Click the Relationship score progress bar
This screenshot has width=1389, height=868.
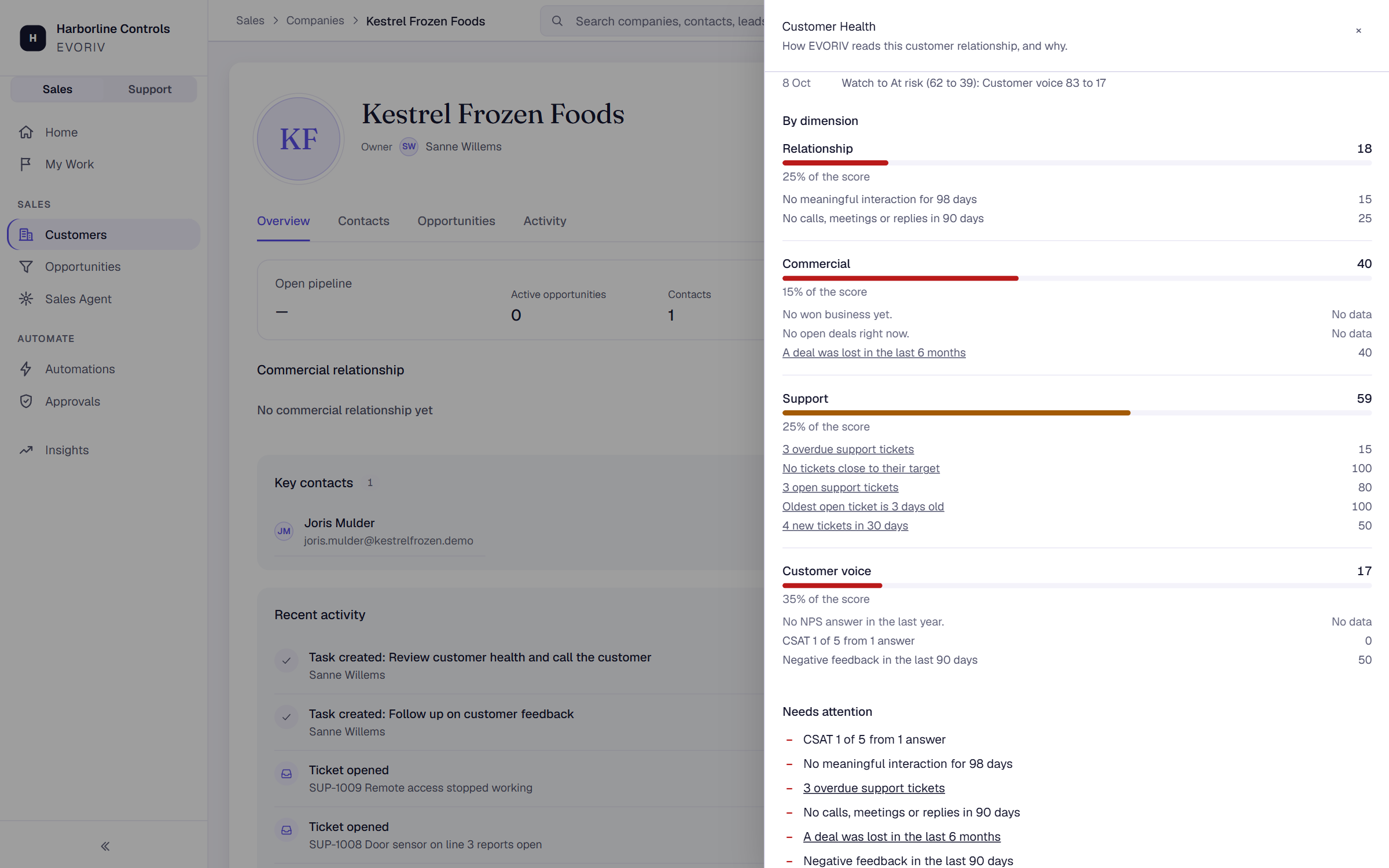(1076, 163)
